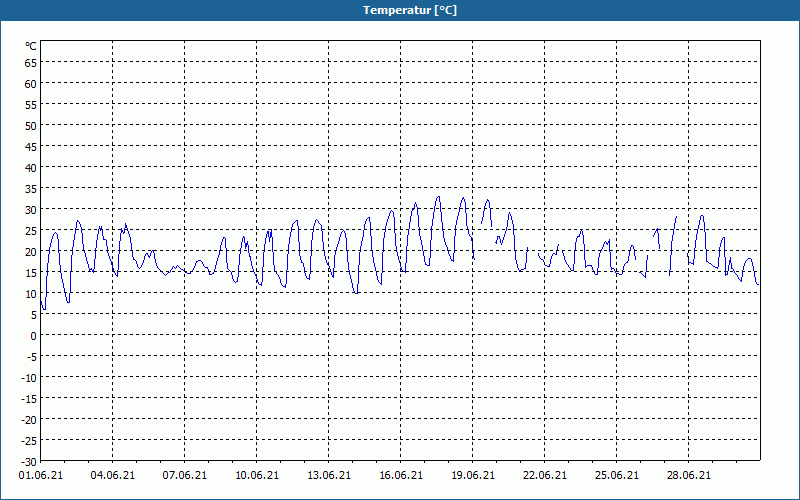Click the Temperatur [°C] chart title

click(410, 10)
